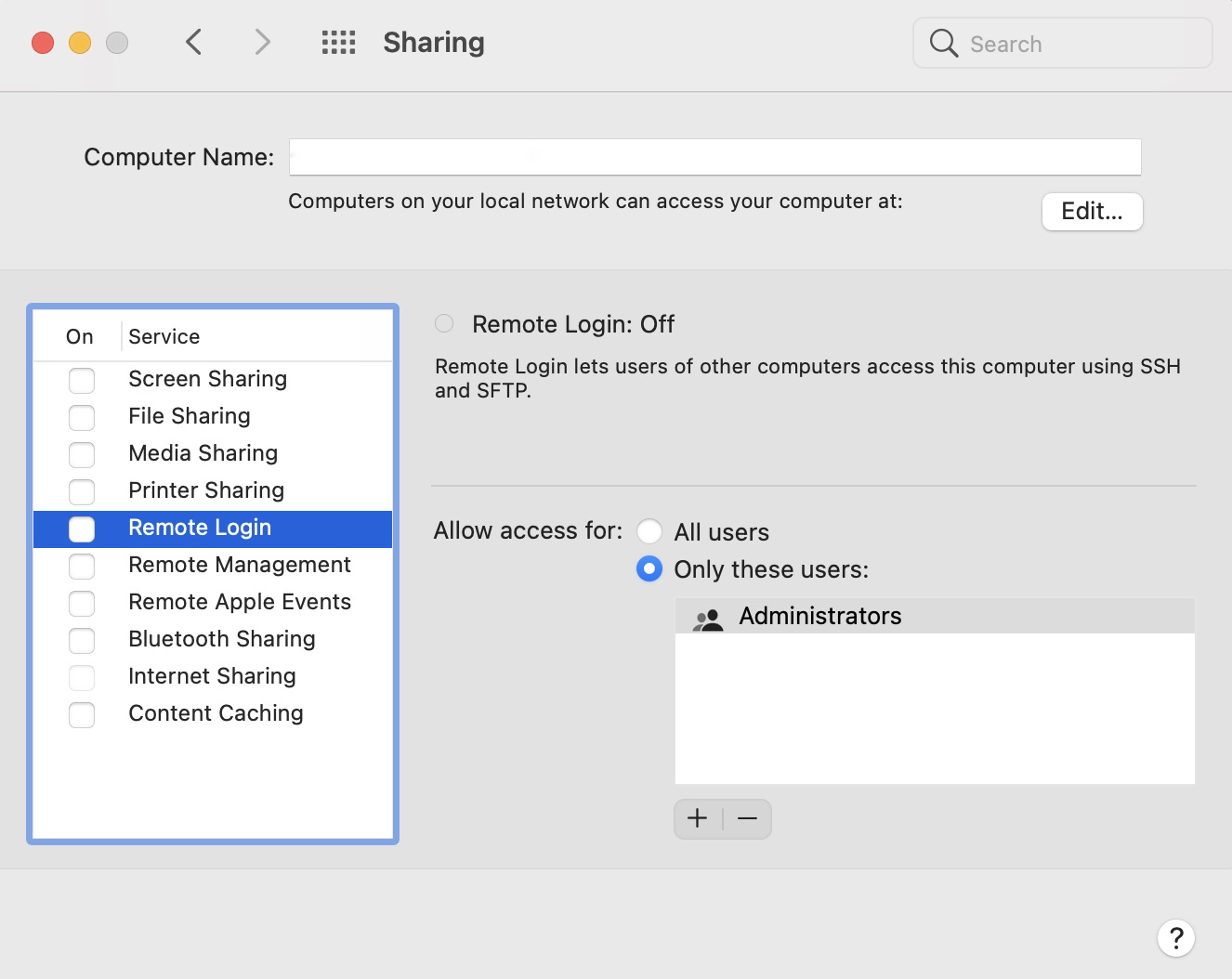Image resolution: width=1232 pixels, height=979 pixels.
Task: Select Only these users radio button
Action: [649, 568]
